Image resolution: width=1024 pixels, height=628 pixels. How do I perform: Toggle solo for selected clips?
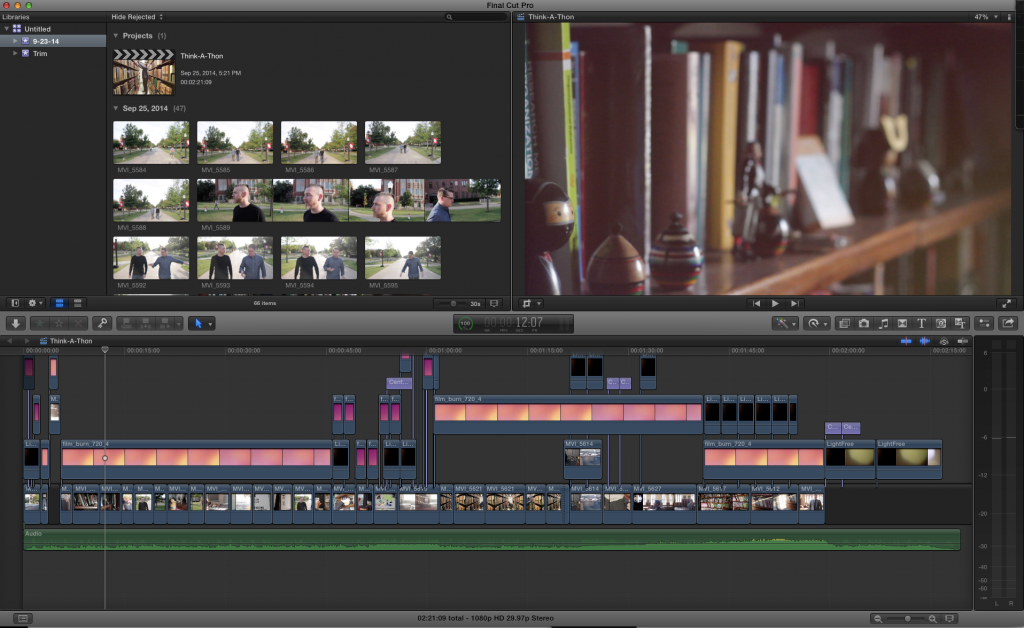944,341
